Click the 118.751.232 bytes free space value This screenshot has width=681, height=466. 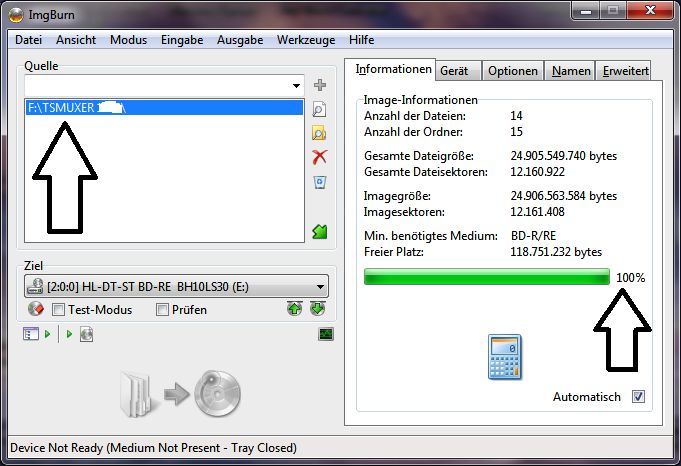click(x=556, y=252)
